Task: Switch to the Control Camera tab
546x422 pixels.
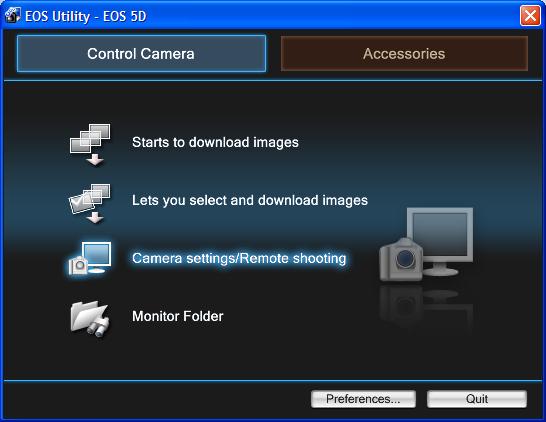Action: 141,54
